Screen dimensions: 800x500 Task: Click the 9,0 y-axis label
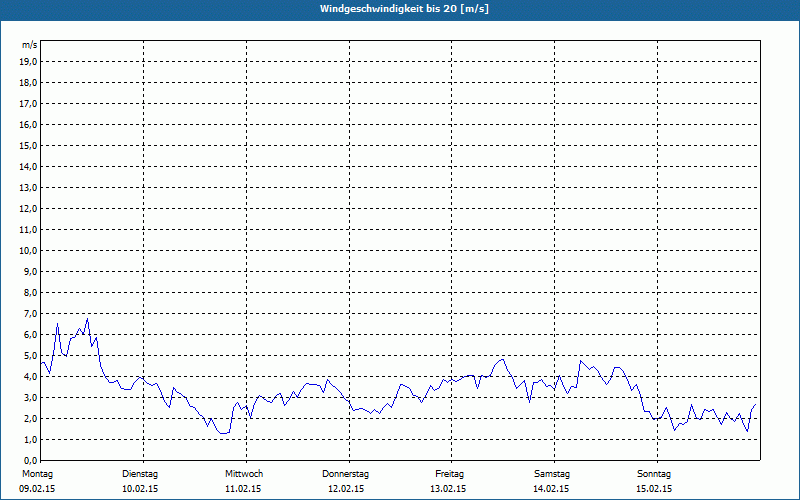pos(30,271)
